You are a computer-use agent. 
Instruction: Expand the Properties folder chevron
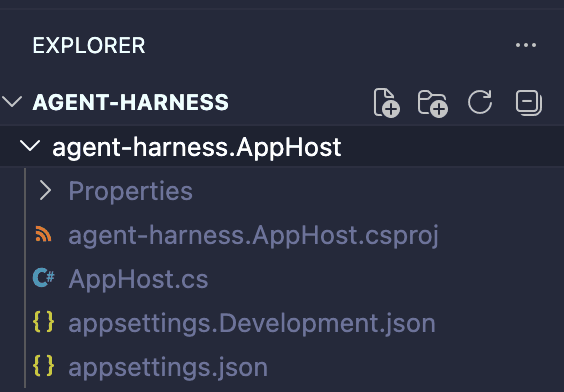[x=45, y=190]
